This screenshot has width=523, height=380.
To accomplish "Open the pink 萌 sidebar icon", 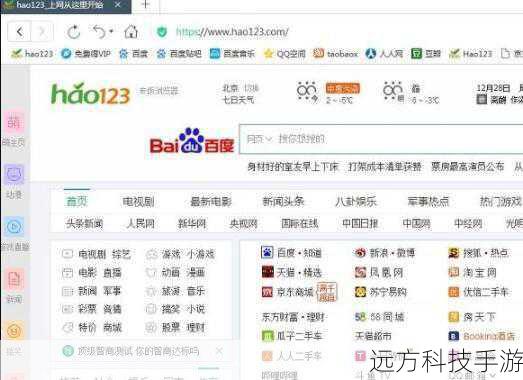I will pos(14,122).
